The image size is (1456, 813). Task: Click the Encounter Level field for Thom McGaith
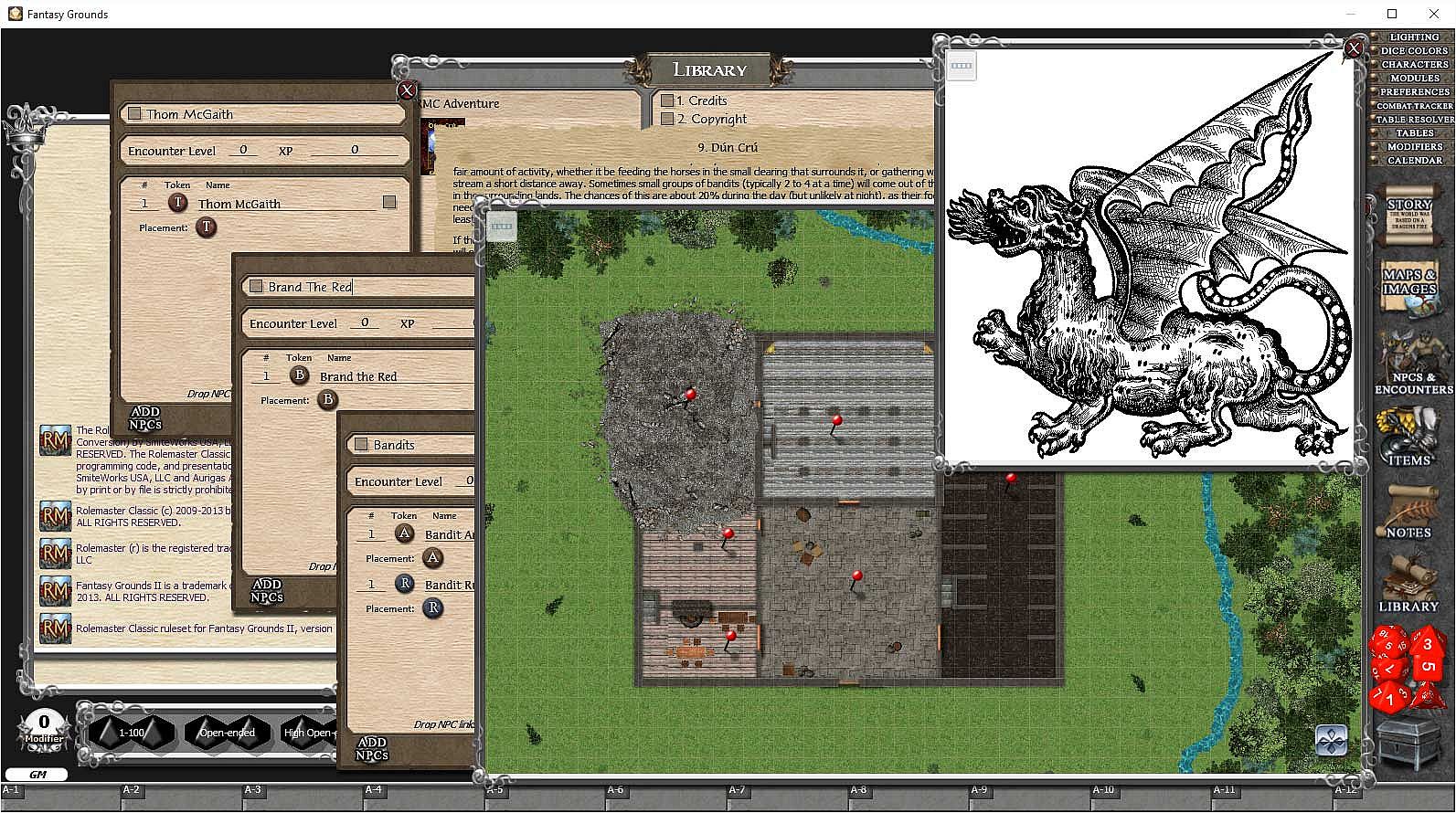click(x=243, y=150)
